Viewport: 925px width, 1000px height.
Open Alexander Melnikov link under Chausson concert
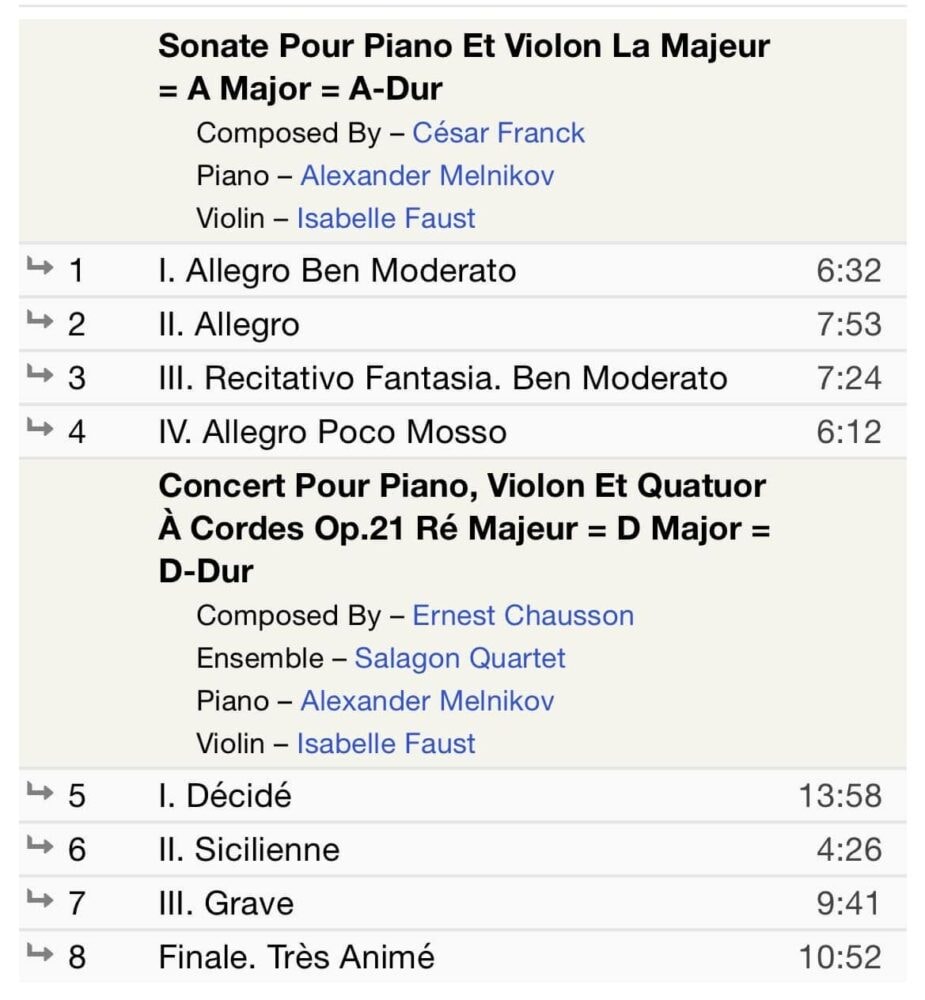pyautogui.click(x=427, y=702)
